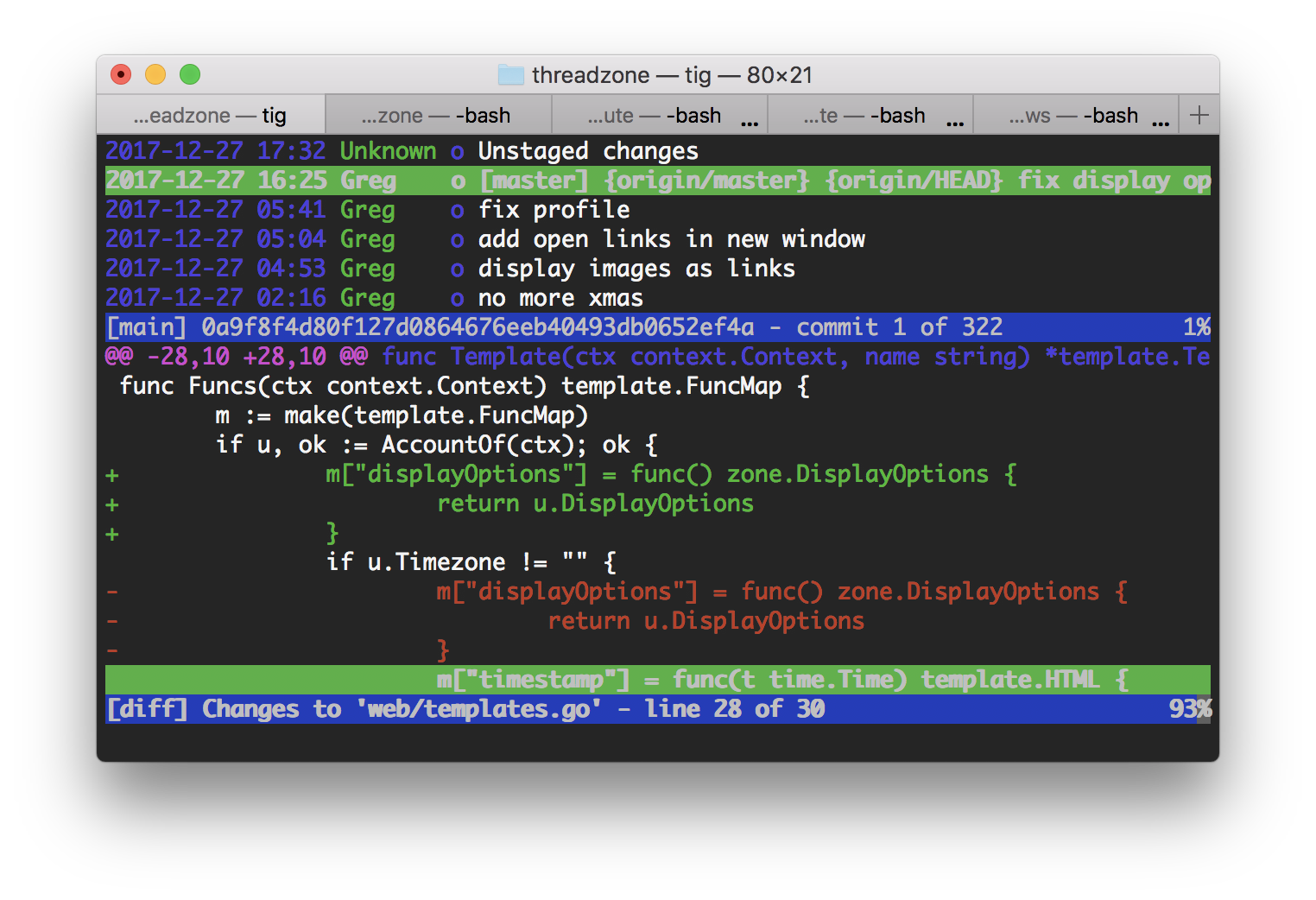Click 'add open links in new window' commit
Viewport: 1316px width, 900px height.
coord(671,239)
